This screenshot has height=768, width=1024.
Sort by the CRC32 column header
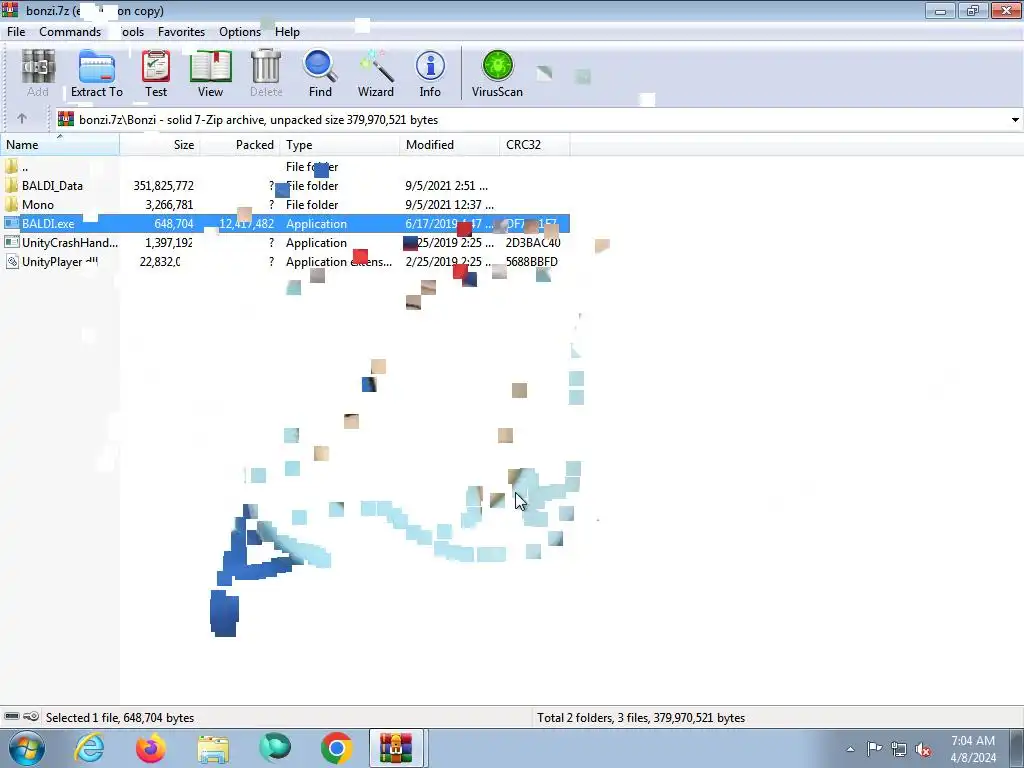tap(535, 144)
